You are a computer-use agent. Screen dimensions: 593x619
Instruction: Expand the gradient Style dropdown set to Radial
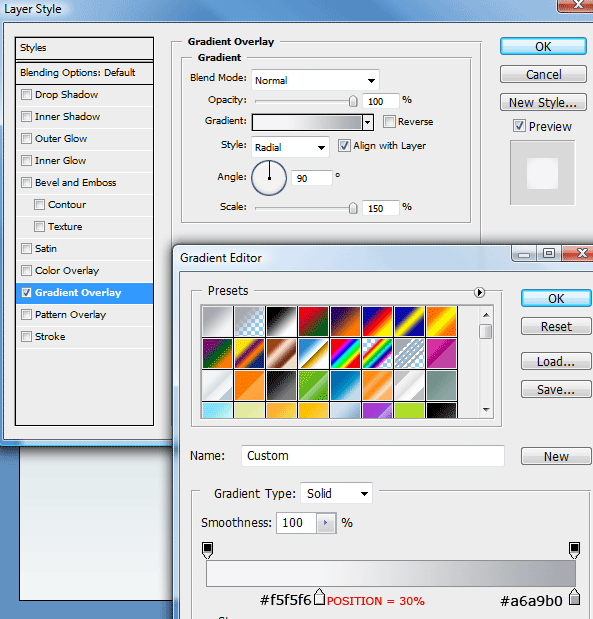[x=290, y=147]
